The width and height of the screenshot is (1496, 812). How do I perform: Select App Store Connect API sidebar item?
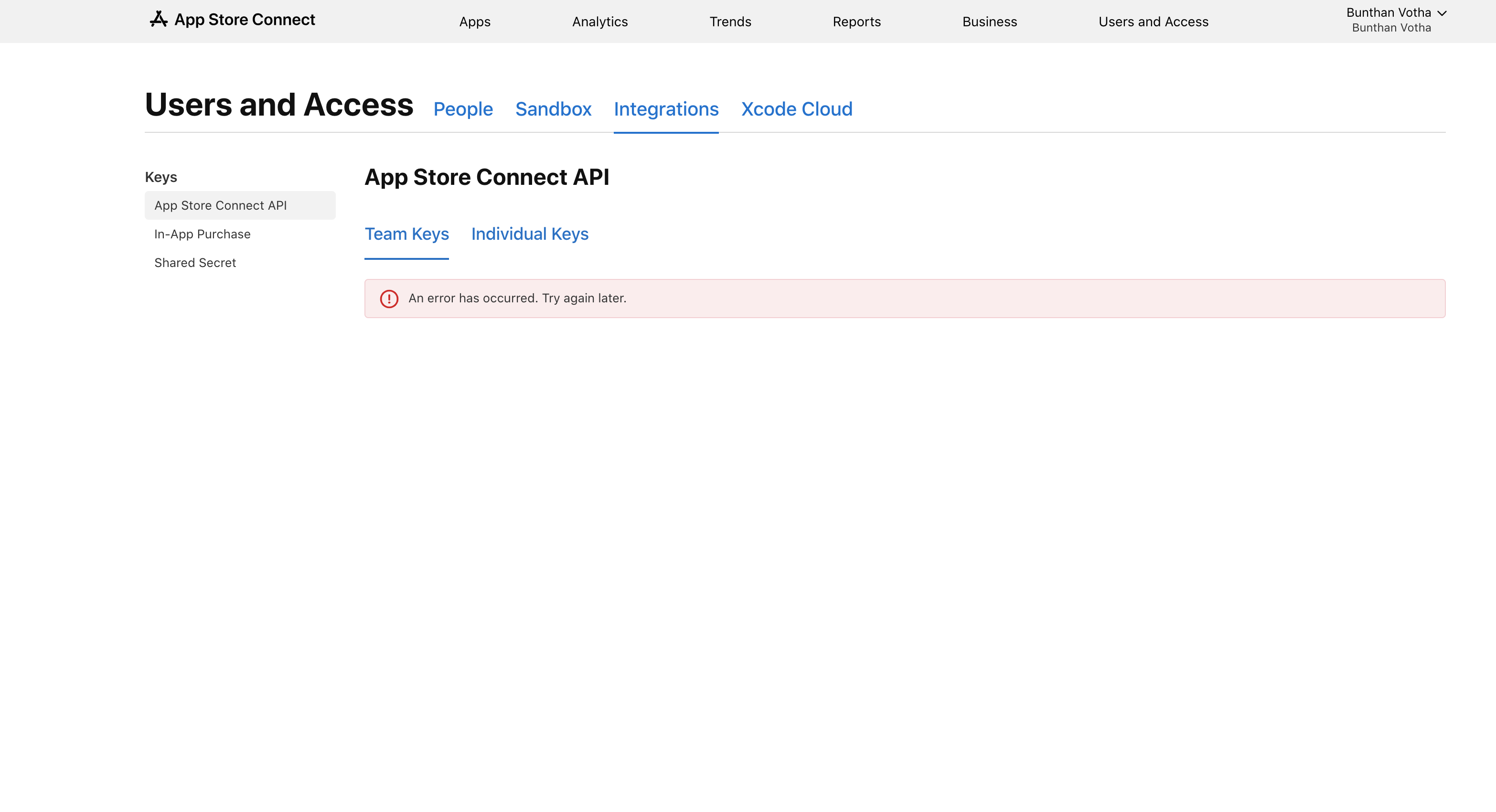(x=221, y=205)
